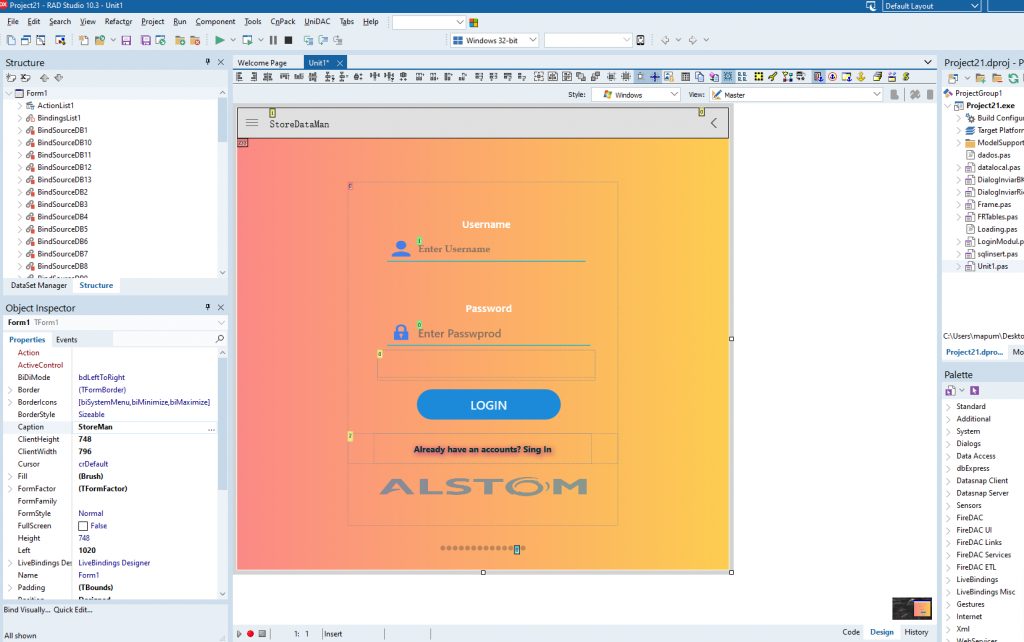
Task: Click the back chevron on StoreDataMan header
Action: (x=714, y=123)
